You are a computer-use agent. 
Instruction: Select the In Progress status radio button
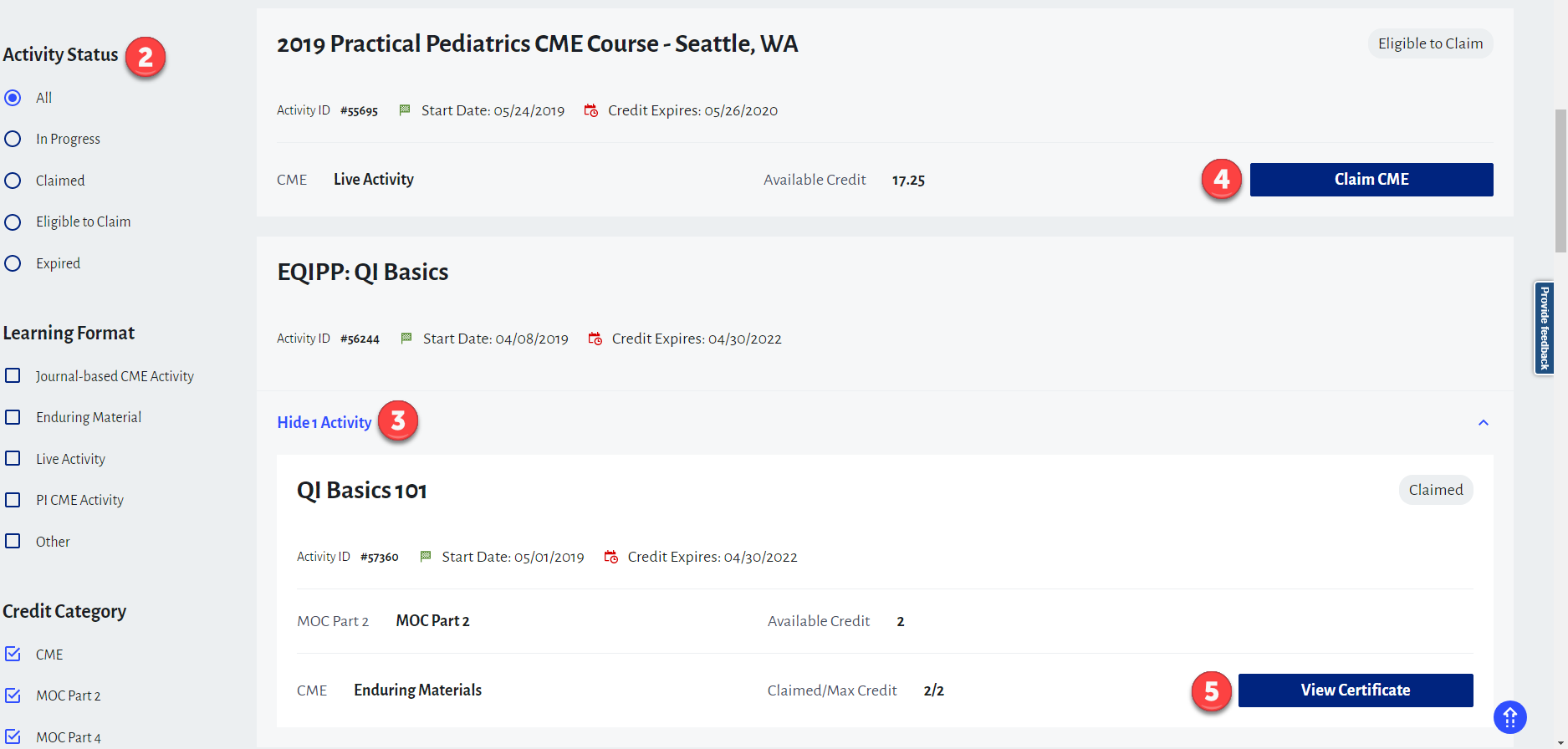tap(13, 139)
